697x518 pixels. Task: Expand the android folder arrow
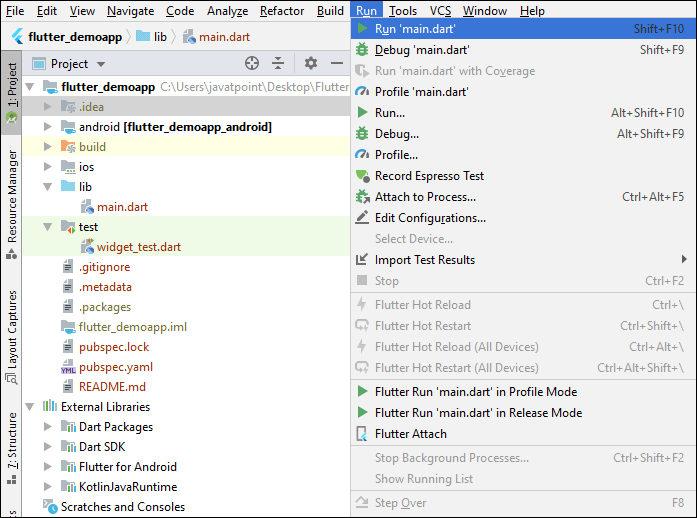click(48, 127)
